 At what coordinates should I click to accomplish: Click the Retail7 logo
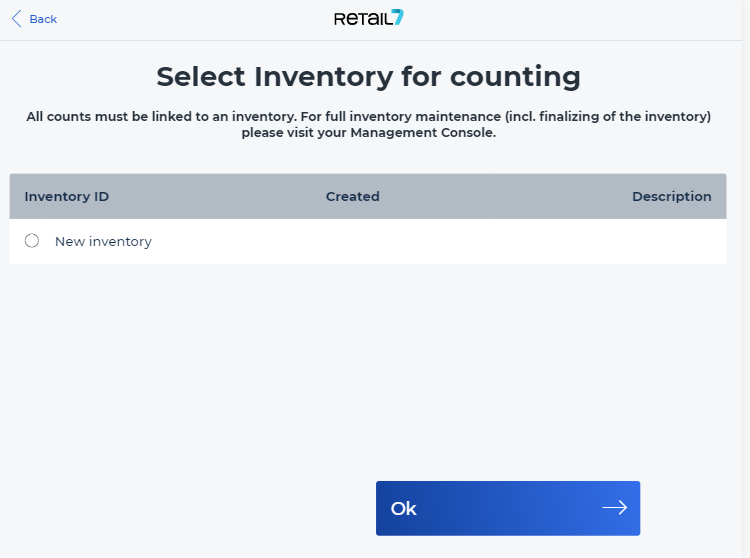click(x=369, y=18)
